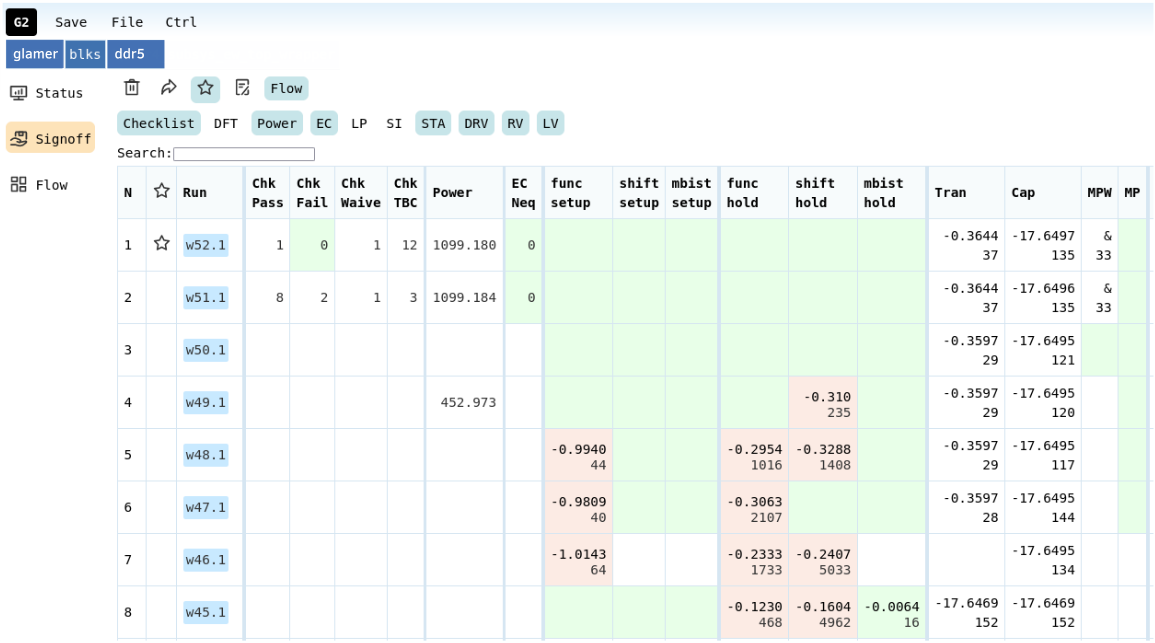1155x643 pixels.
Task: Click the star column header icon
Action: [161, 192]
